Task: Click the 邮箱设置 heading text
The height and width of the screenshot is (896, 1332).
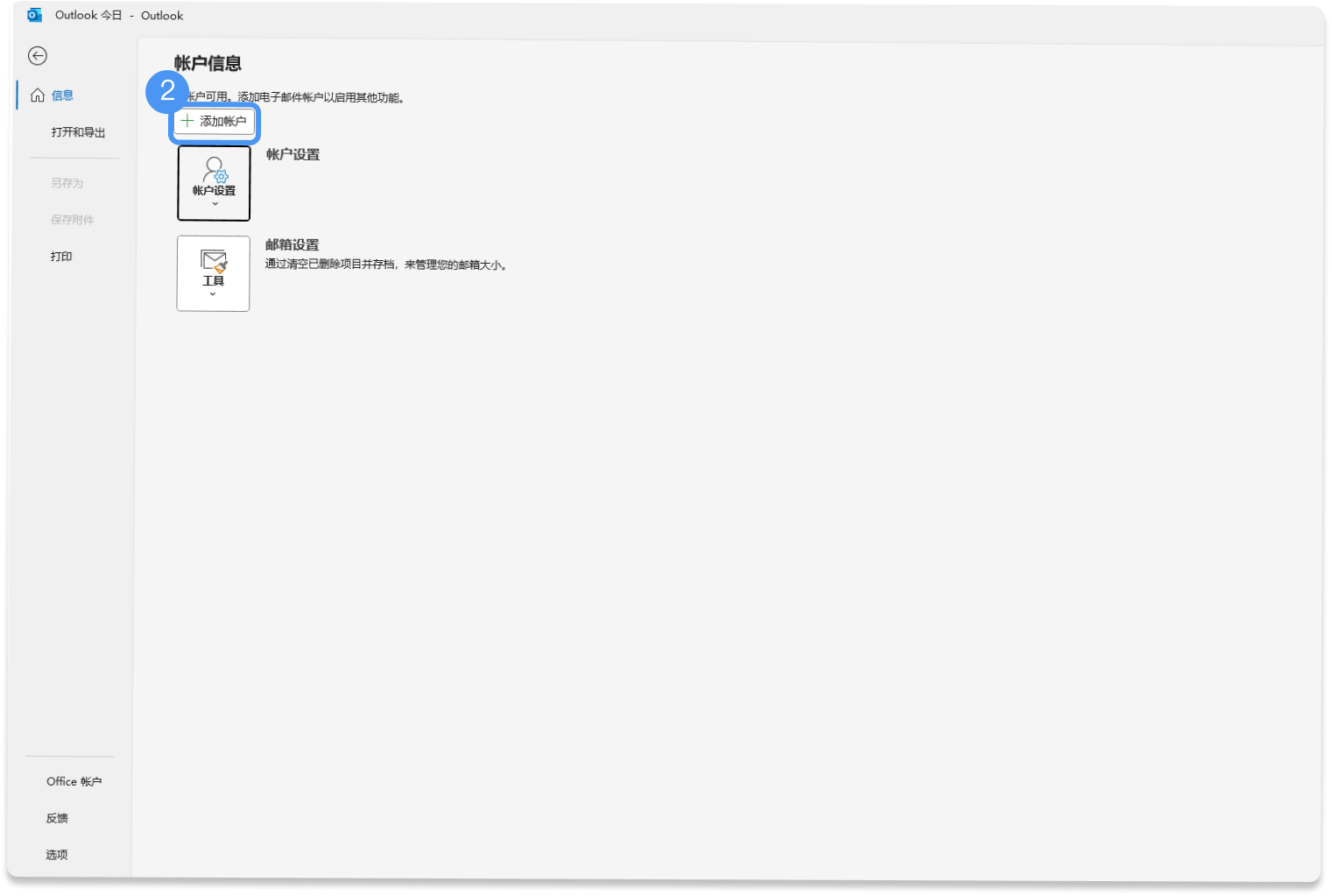Action: pos(292,245)
